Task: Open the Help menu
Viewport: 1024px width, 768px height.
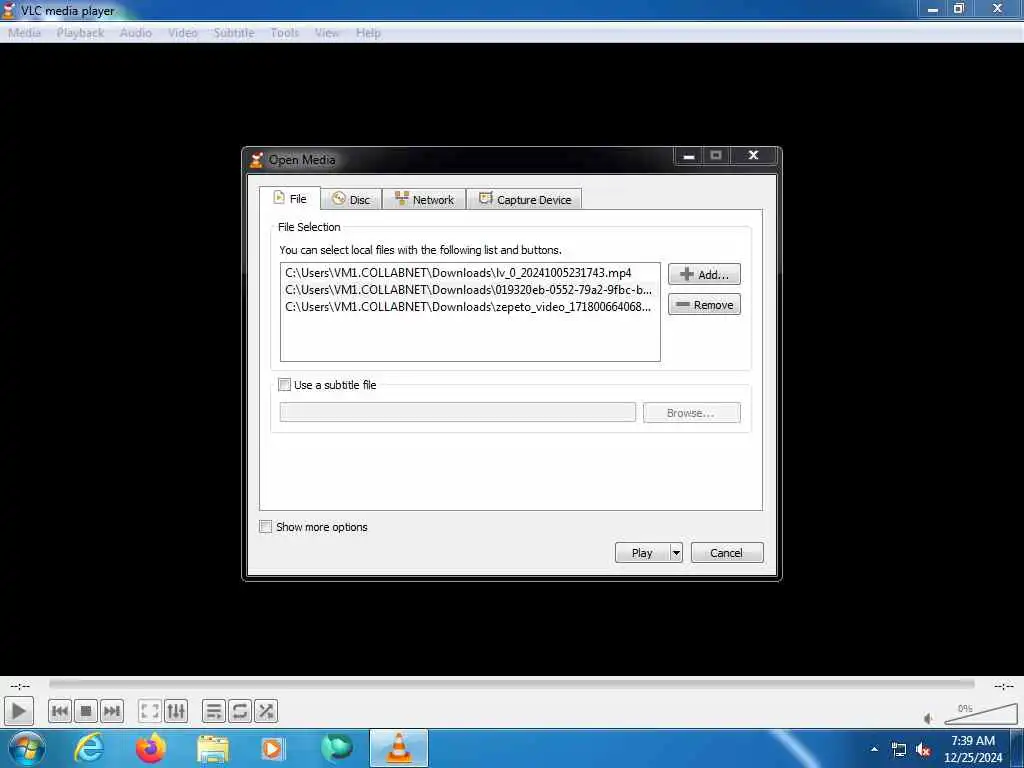Action: pyautogui.click(x=368, y=33)
